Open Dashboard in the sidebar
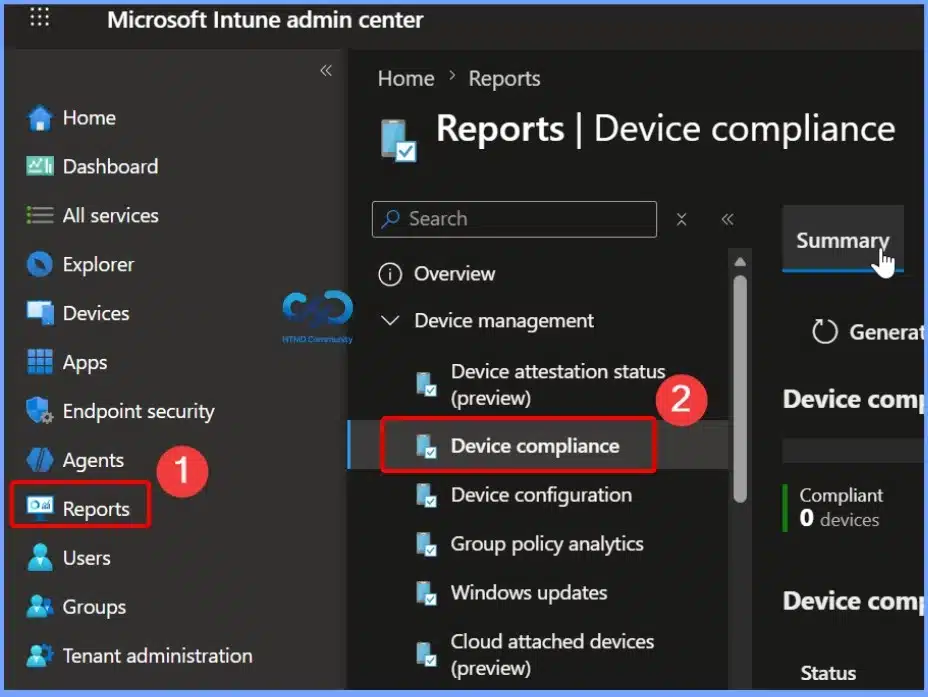 tap(111, 166)
